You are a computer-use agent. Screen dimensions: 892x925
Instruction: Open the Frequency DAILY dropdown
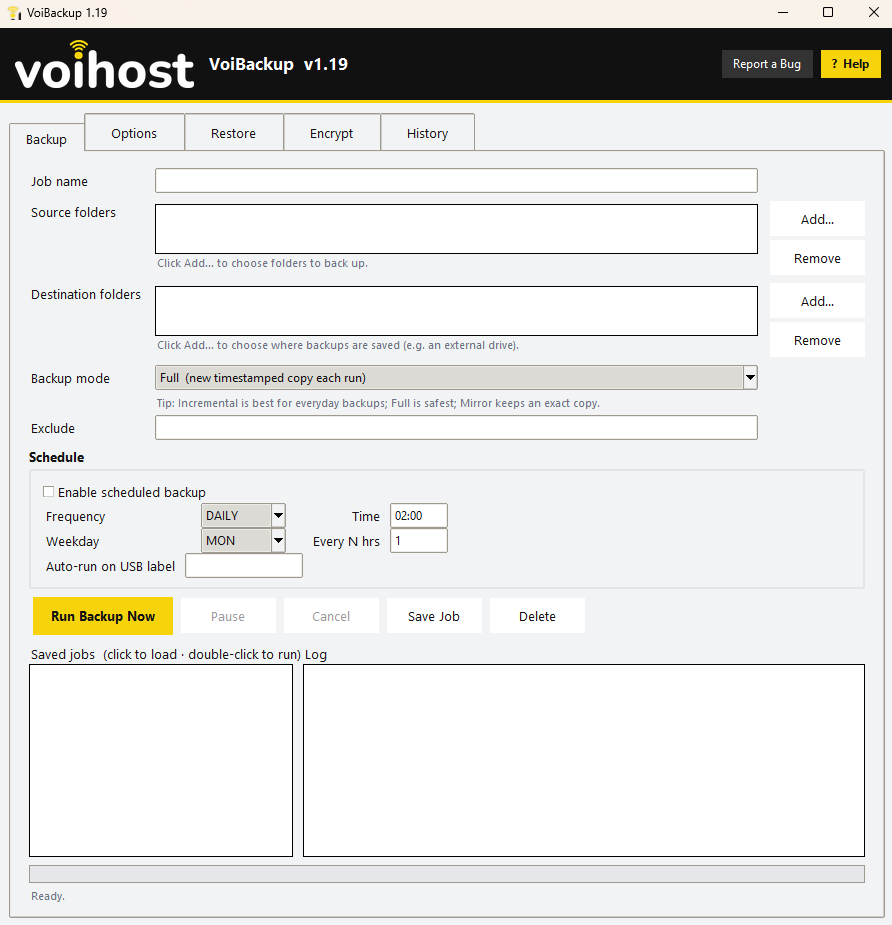tap(243, 516)
